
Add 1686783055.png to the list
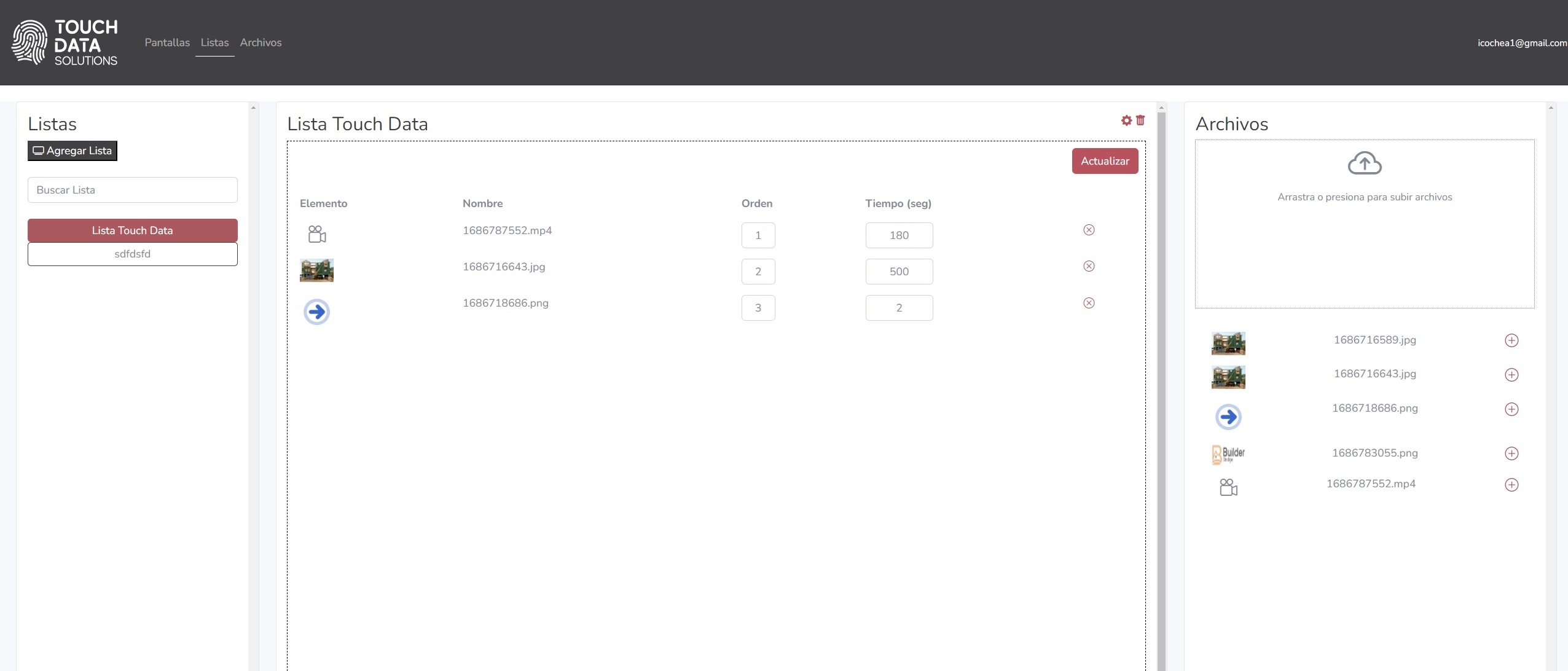click(1511, 453)
